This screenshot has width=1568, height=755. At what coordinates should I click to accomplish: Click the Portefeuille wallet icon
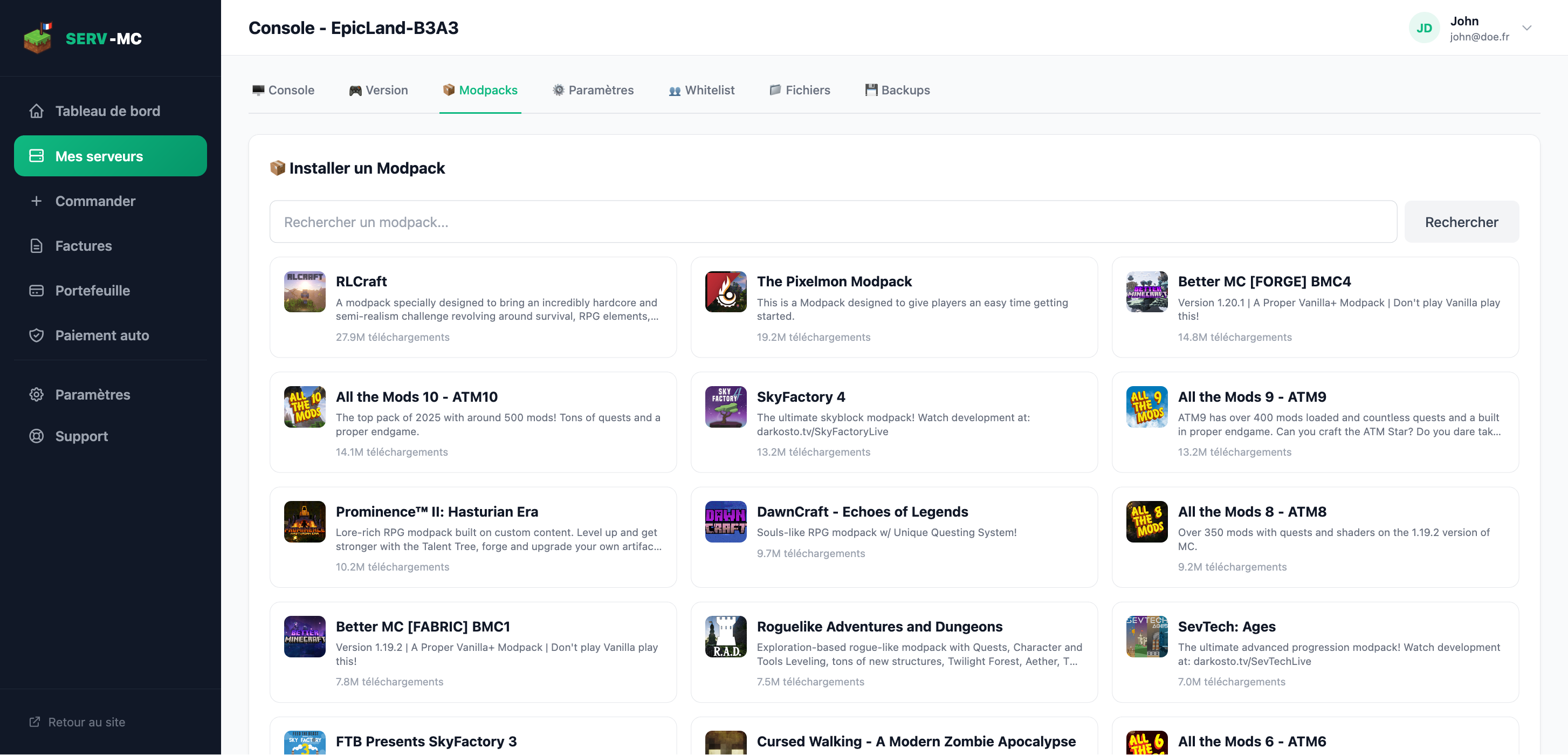click(x=37, y=291)
